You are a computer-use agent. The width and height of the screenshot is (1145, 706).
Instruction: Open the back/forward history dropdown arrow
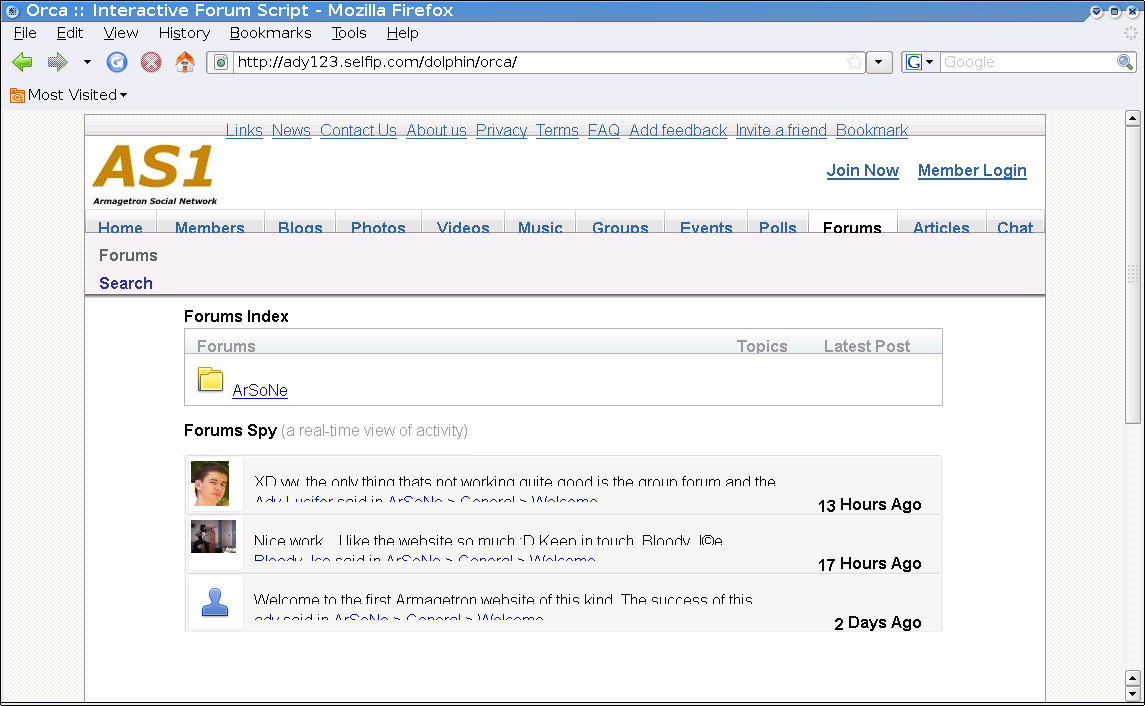tap(87, 62)
